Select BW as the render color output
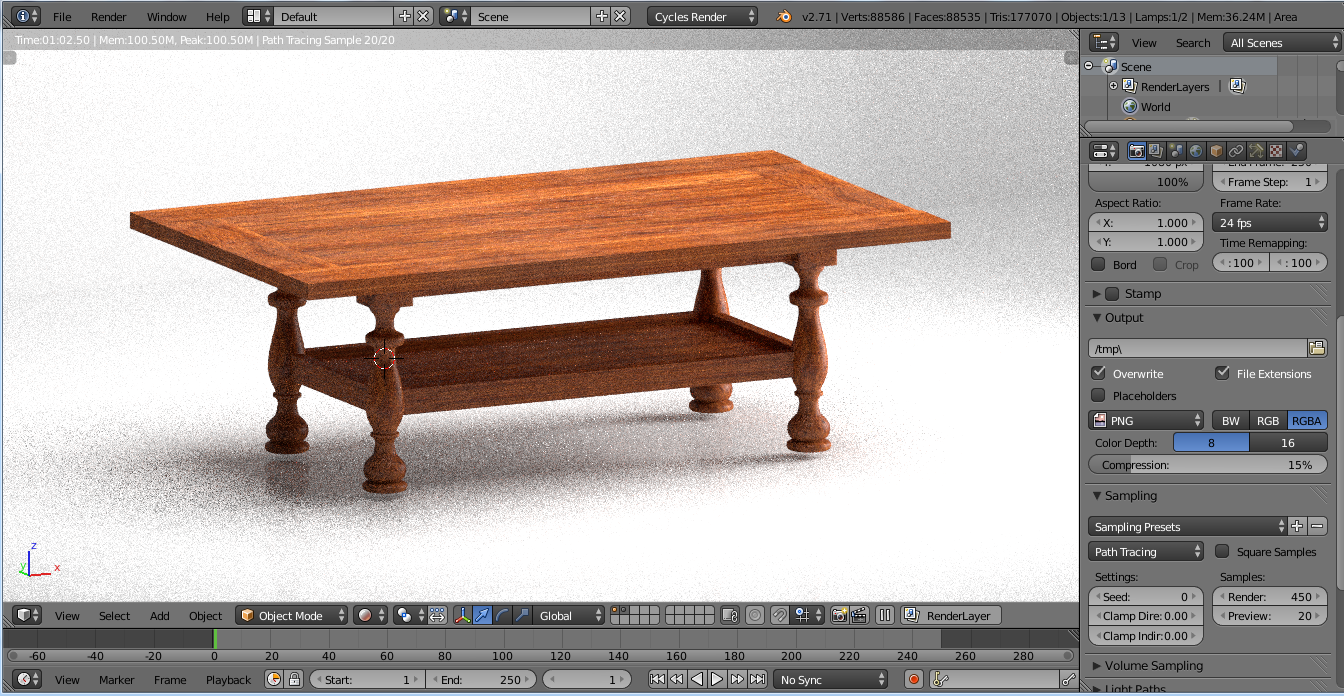 (1230, 420)
